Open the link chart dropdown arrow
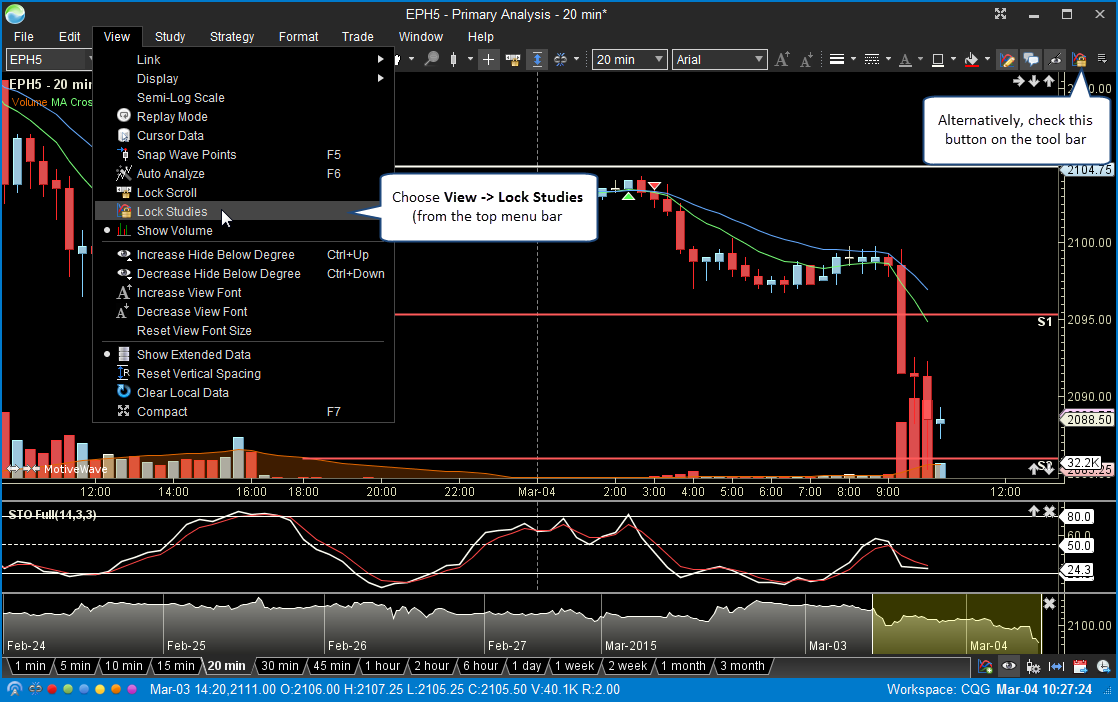Viewport: 1118px width, 702px height. tap(576, 59)
